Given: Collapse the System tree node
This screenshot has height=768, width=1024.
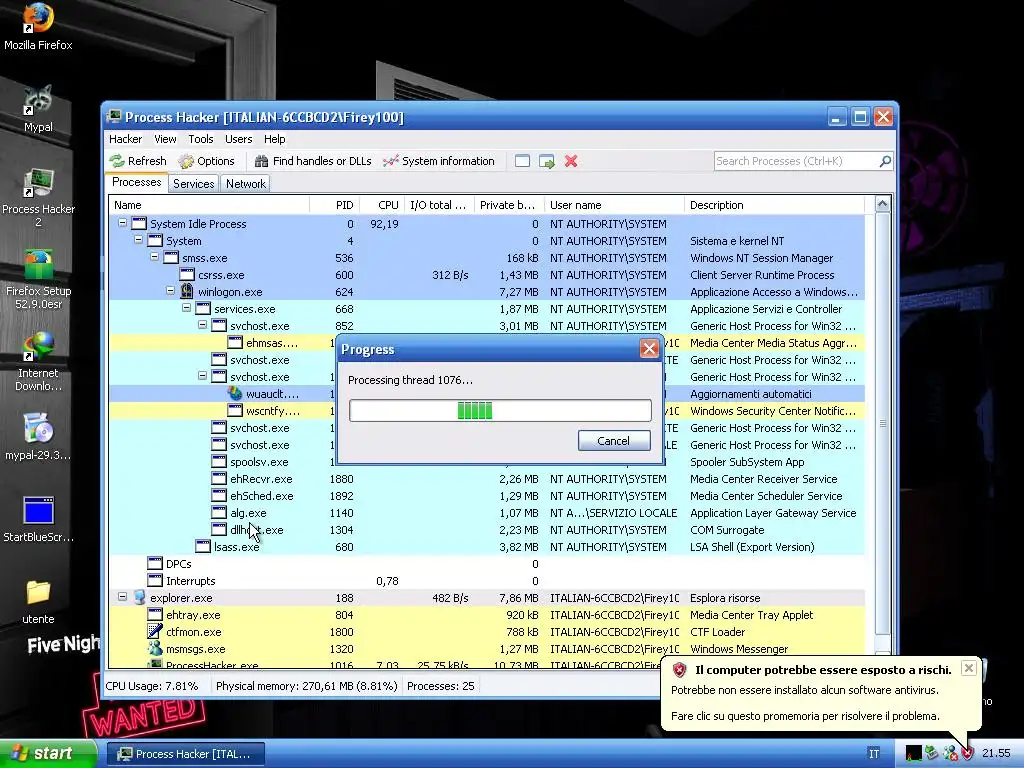Looking at the screenshot, I should pyautogui.click(x=138, y=240).
